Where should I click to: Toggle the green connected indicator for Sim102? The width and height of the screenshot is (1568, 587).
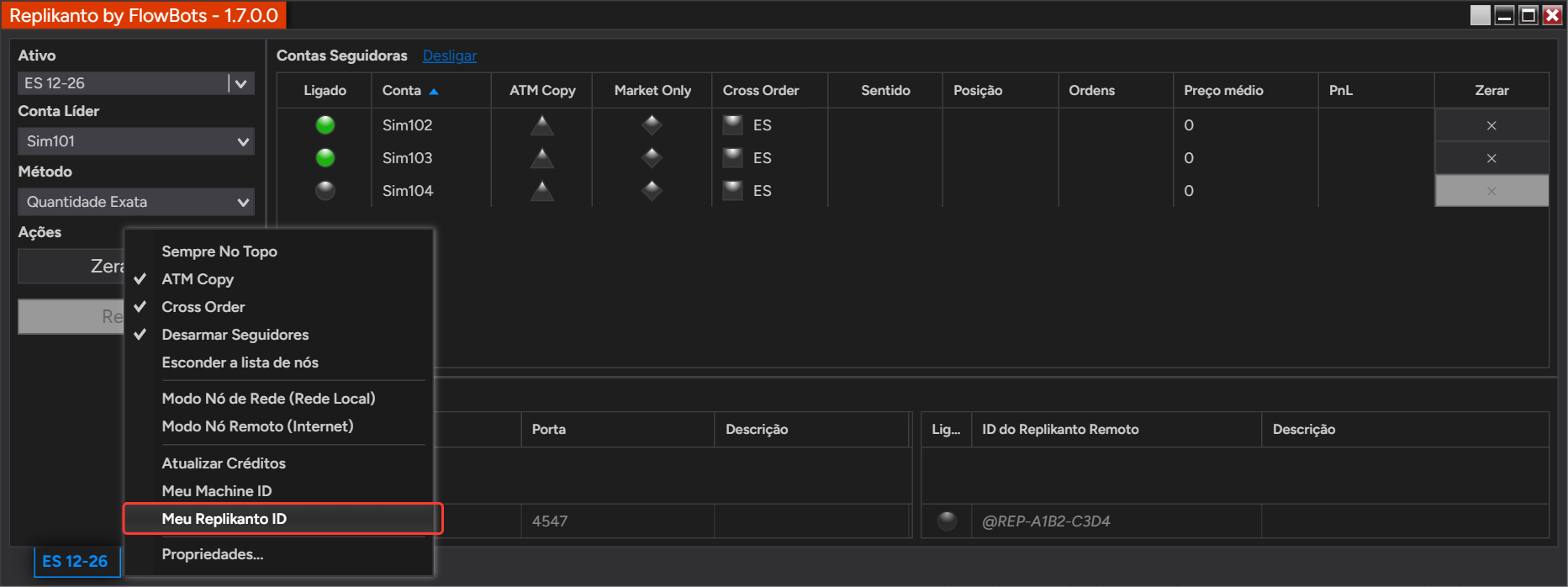tap(325, 125)
